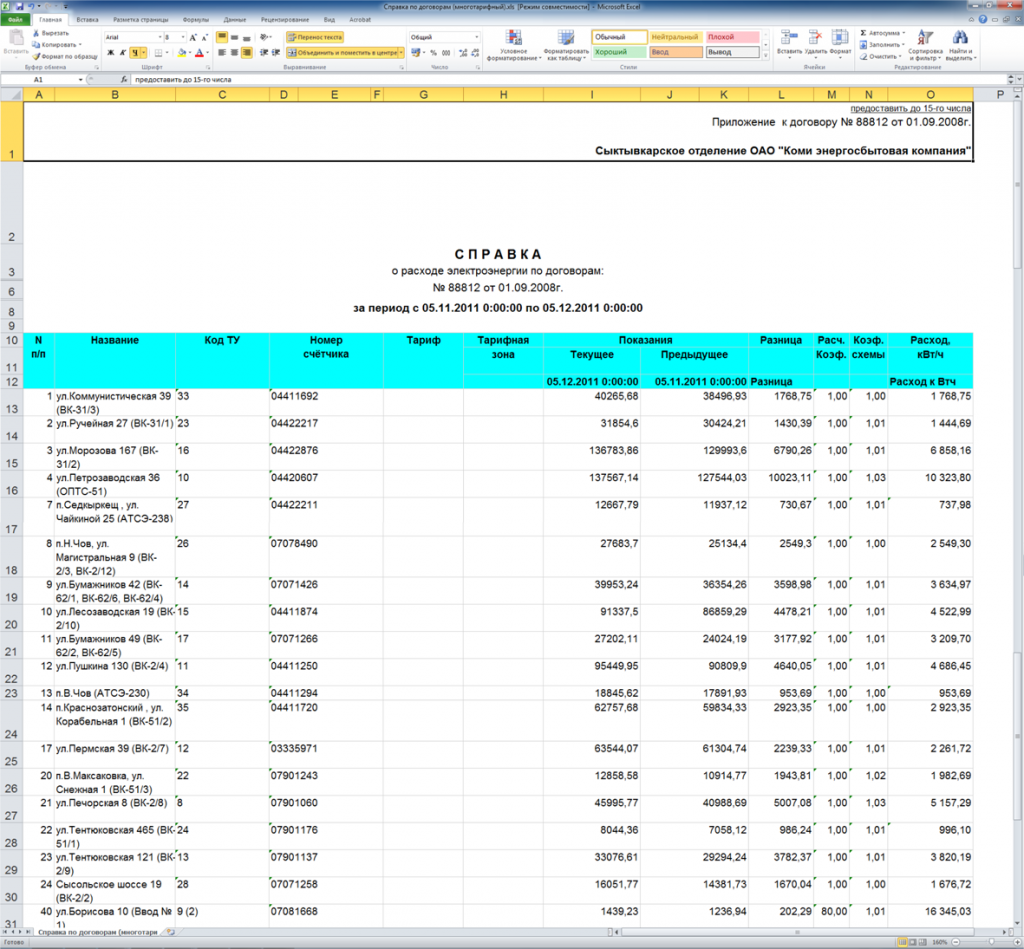Open the Name Box A1 dropdown arrow
The height and width of the screenshot is (949, 1024).
80,80
